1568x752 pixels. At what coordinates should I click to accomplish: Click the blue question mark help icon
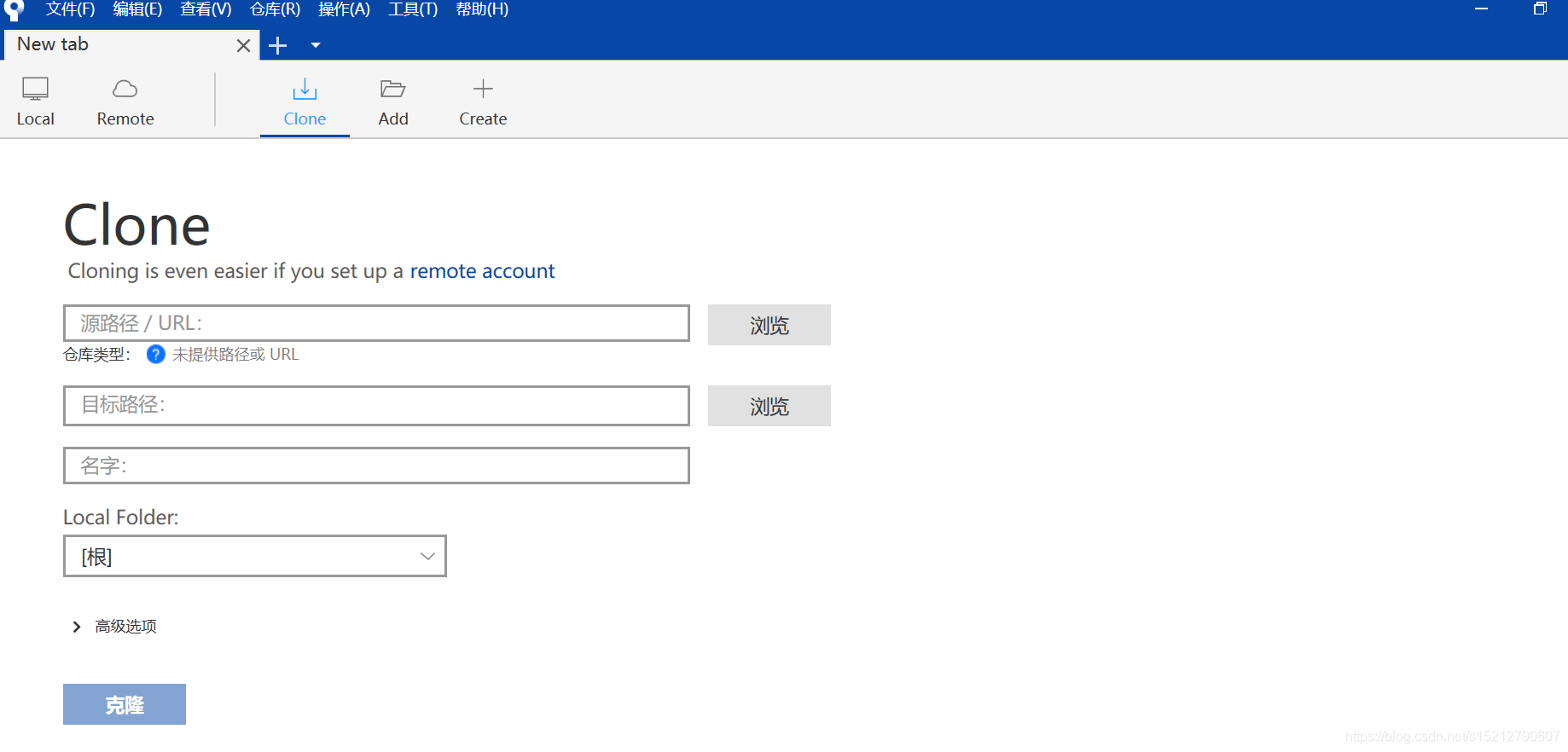click(156, 354)
